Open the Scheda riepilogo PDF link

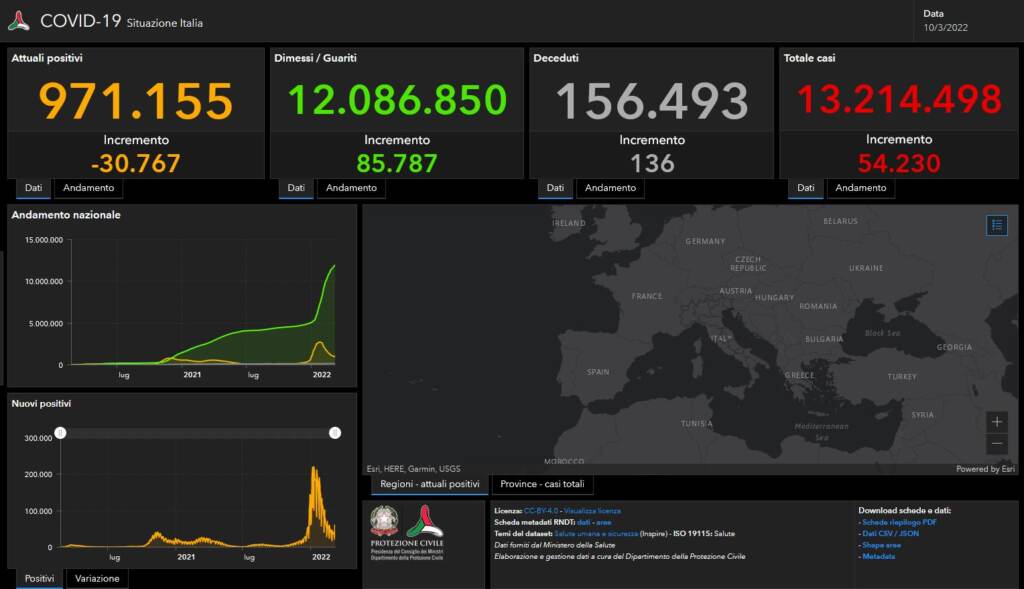tap(898, 522)
